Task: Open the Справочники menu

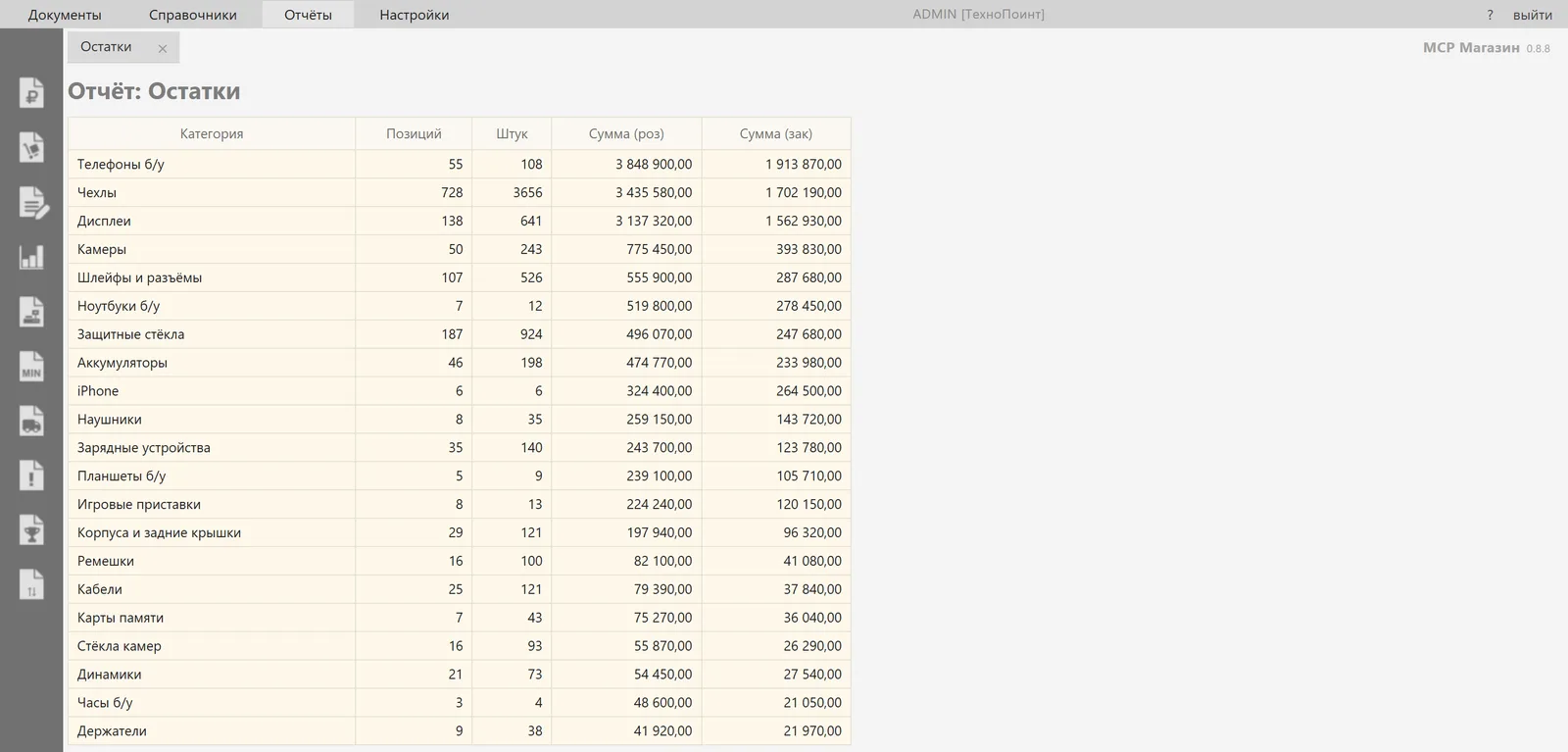Action: (193, 15)
